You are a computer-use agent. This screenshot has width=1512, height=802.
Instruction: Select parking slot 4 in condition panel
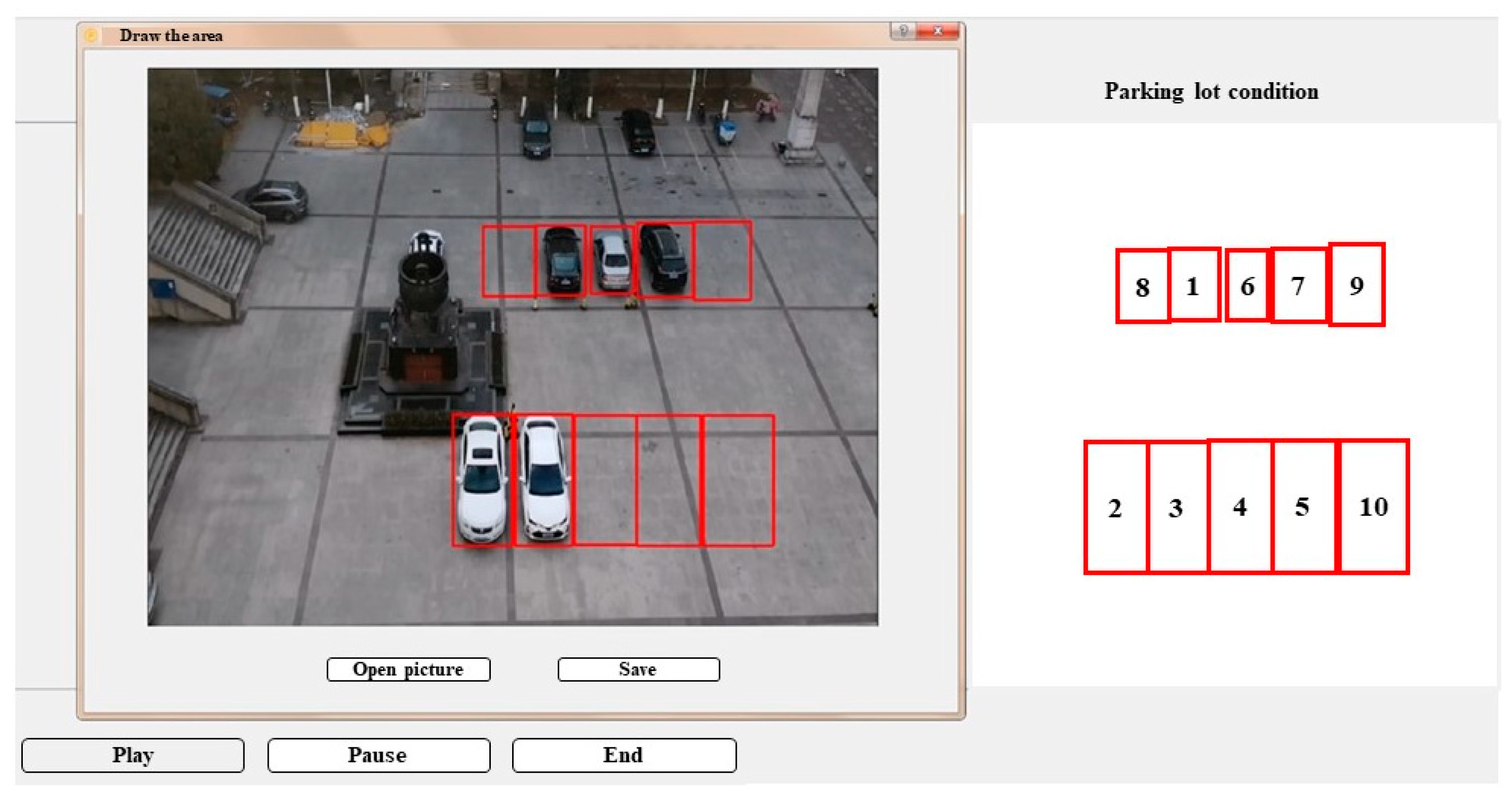1240,506
